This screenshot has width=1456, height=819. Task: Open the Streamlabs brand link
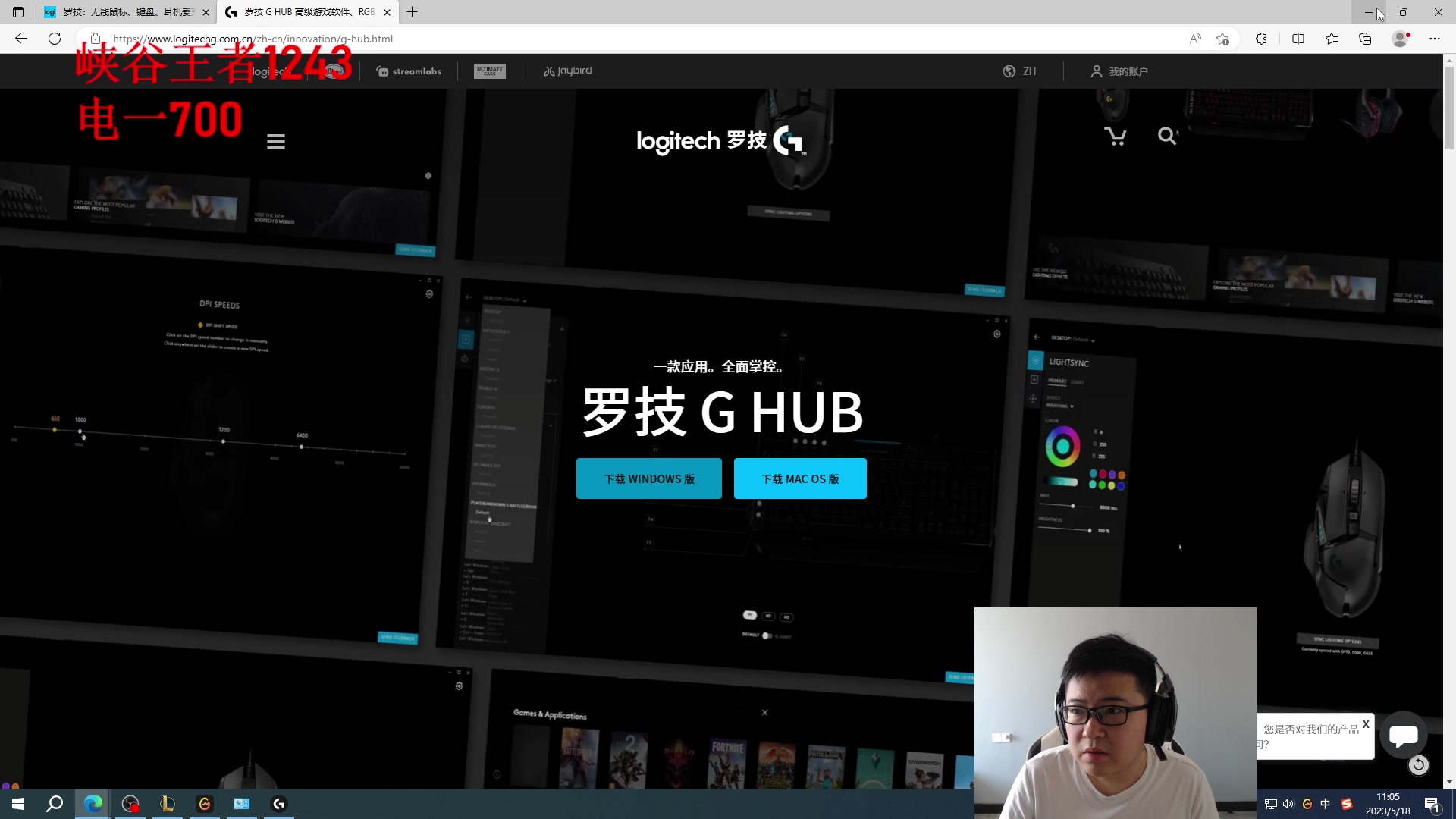click(409, 71)
